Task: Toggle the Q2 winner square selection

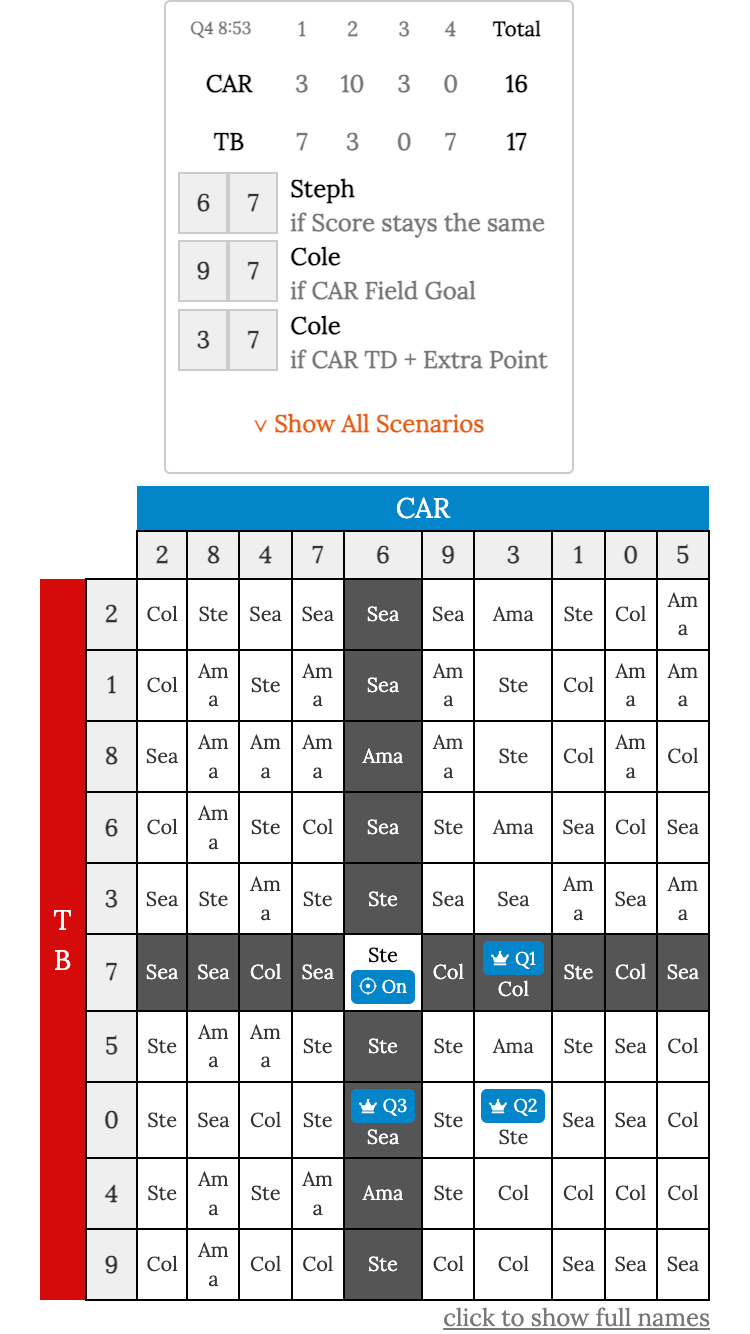Action: click(x=513, y=1120)
